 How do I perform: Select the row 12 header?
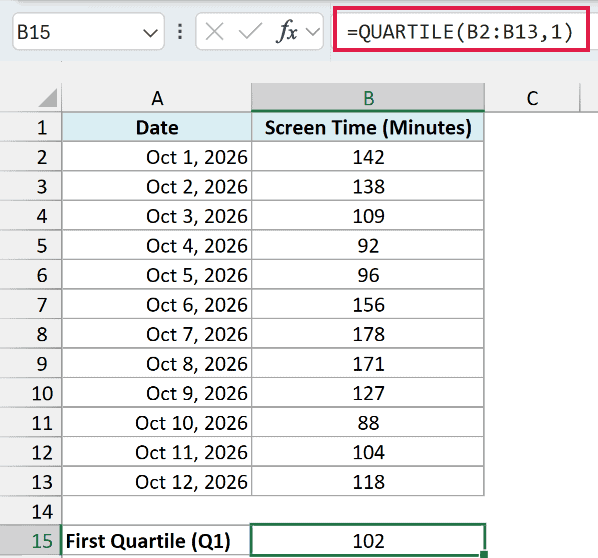click(x=31, y=452)
